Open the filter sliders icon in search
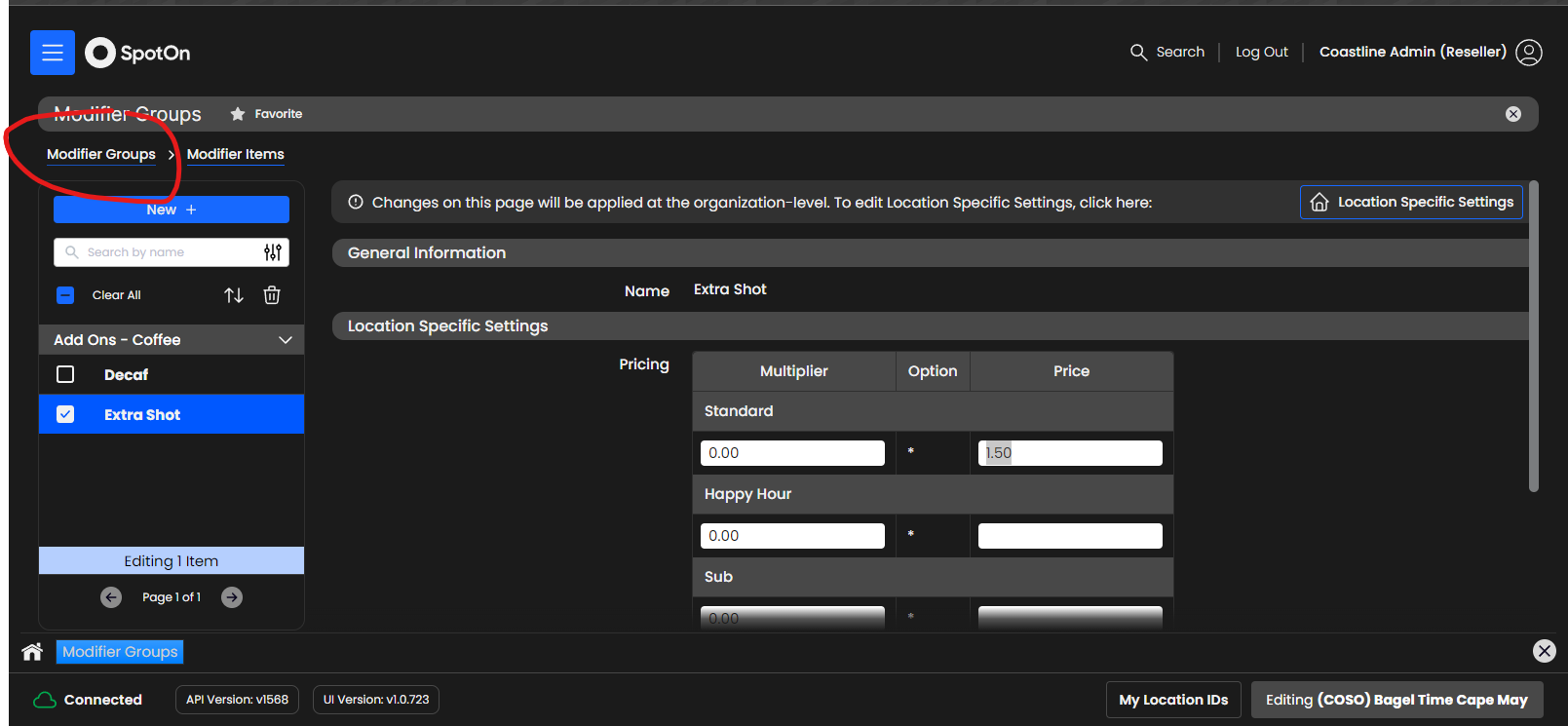This screenshot has width=1568, height=726. tap(273, 252)
